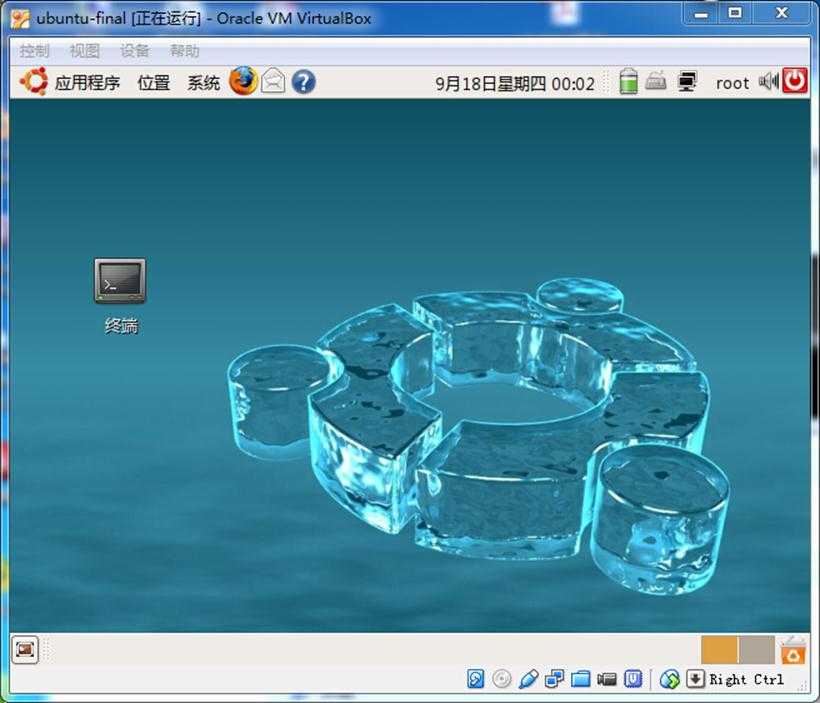Toggle the show desktop button in bottom panel

[x=25, y=650]
